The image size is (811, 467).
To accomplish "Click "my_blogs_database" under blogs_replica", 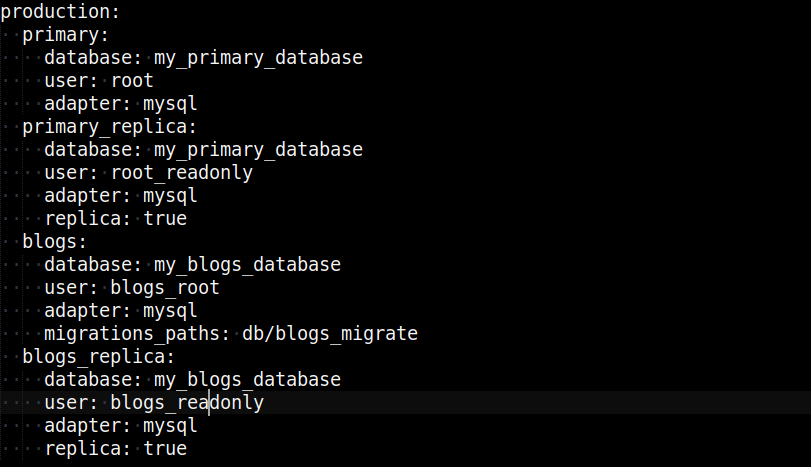I will coord(247,380).
